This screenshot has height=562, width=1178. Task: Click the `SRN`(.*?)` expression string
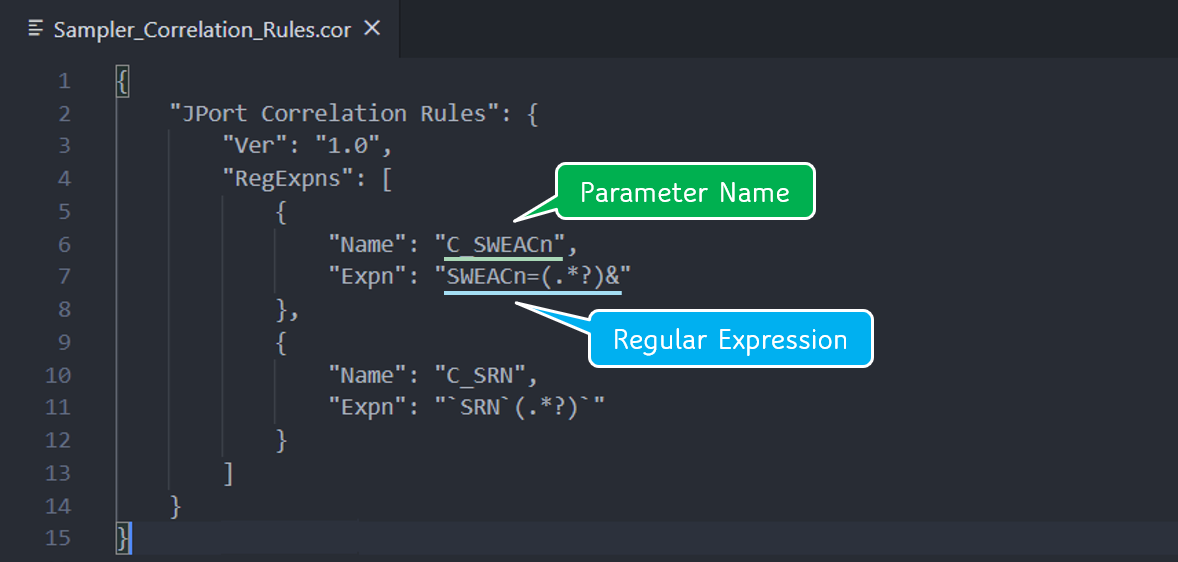520,408
